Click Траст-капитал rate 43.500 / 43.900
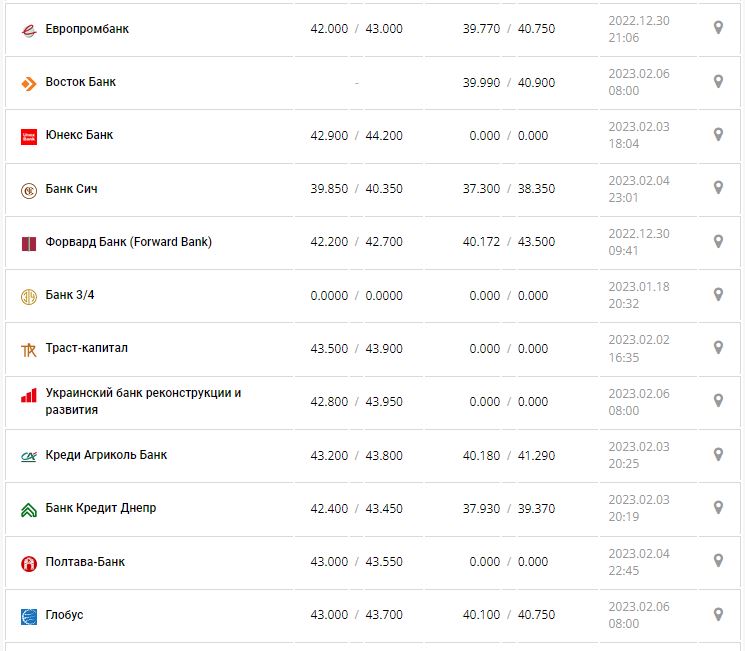The width and height of the screenshot is (745, 651). (356, 348)
